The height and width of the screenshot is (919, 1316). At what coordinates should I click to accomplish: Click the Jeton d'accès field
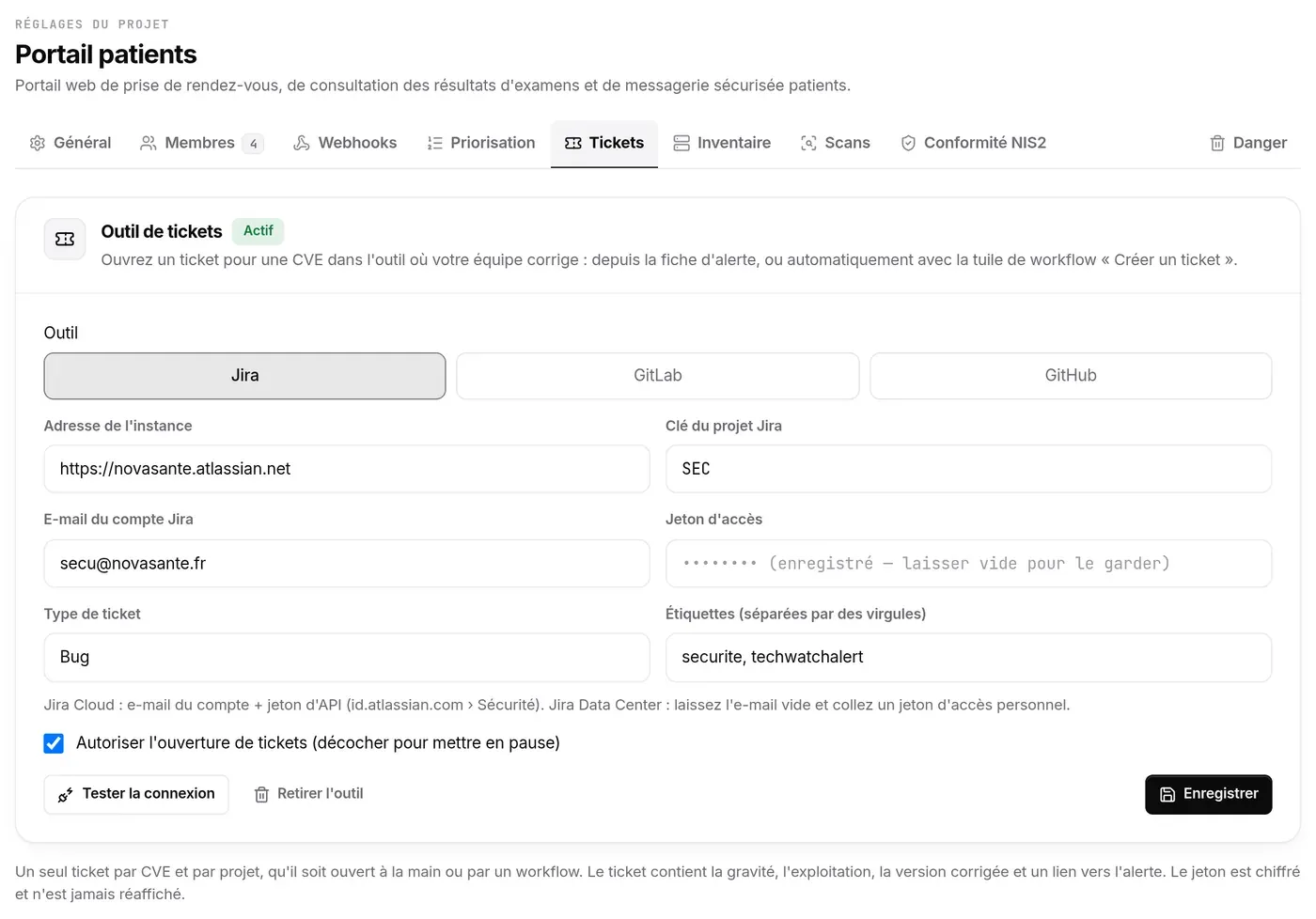point(968,564)
